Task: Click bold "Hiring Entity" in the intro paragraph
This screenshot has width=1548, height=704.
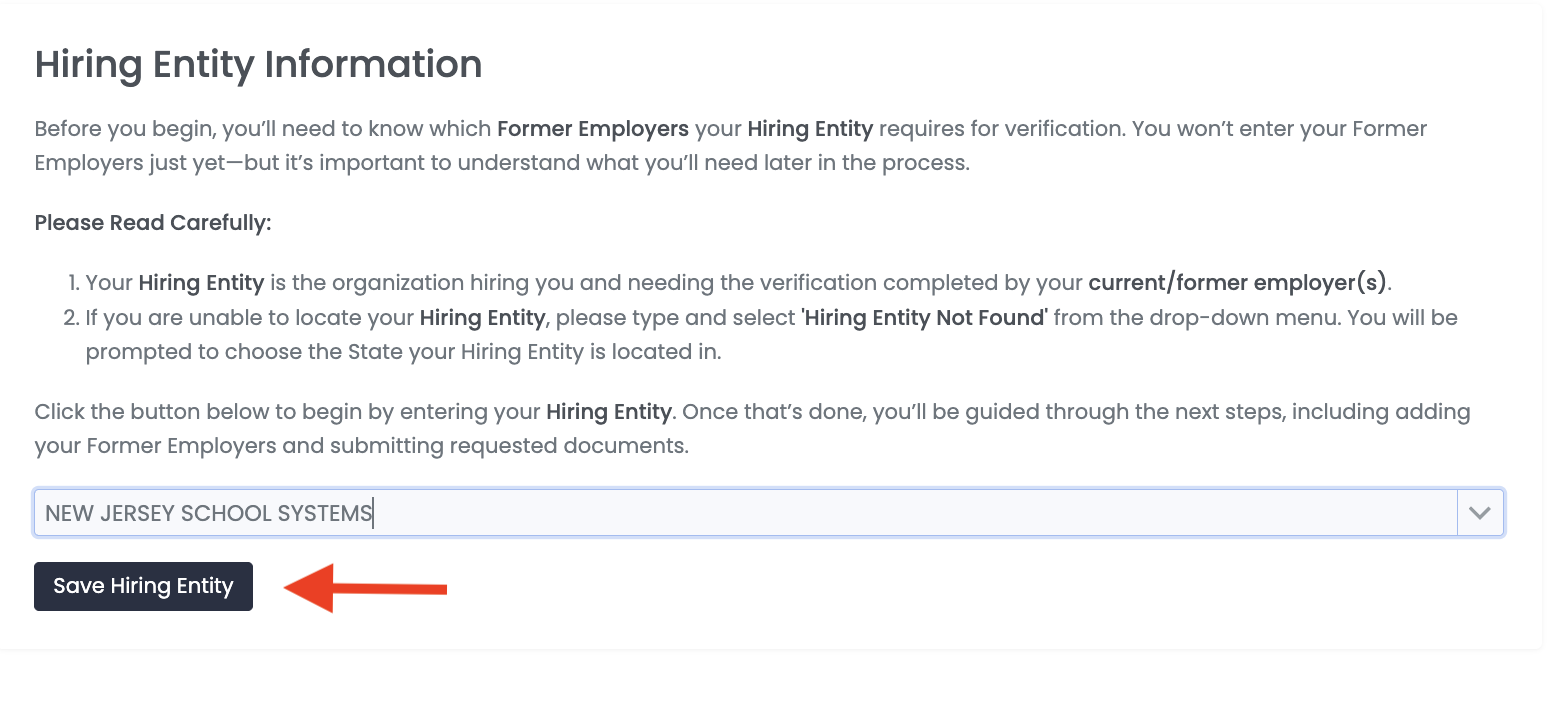Action: (x=810, y=129)
